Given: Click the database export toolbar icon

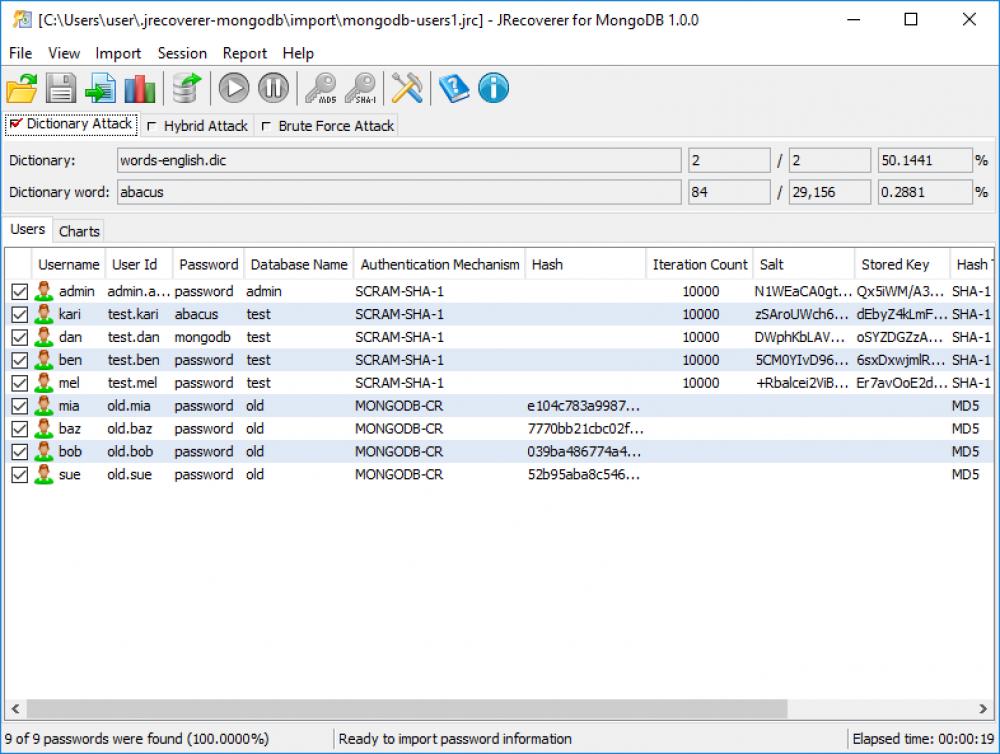Looking at the screenshot, I should tap(186, 88).
